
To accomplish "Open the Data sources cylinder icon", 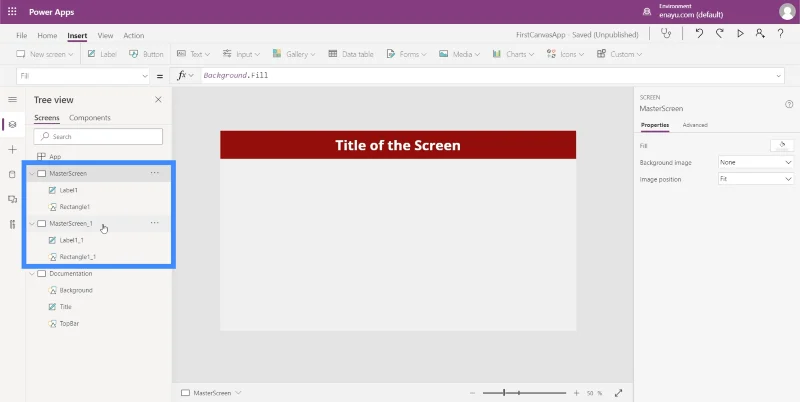I will (13, 174).
